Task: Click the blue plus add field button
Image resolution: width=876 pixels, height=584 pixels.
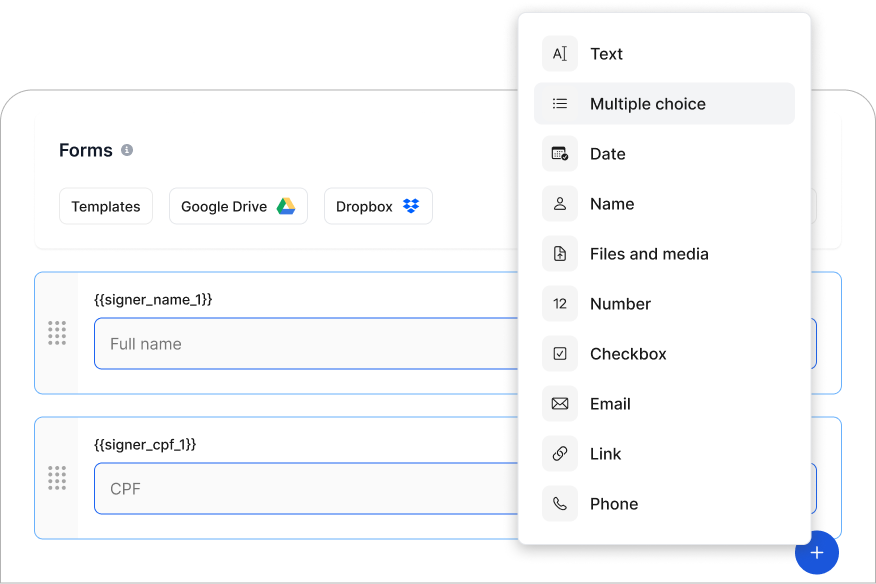Action: tap(817, 553)
